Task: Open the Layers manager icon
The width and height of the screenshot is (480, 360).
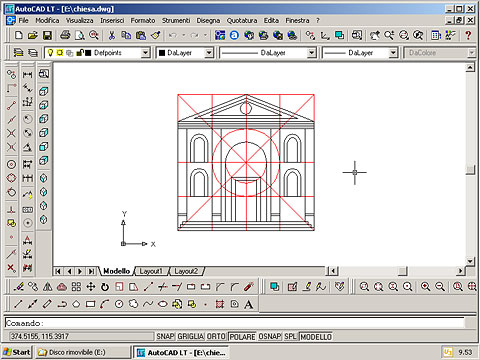Action: click(18, 53)
